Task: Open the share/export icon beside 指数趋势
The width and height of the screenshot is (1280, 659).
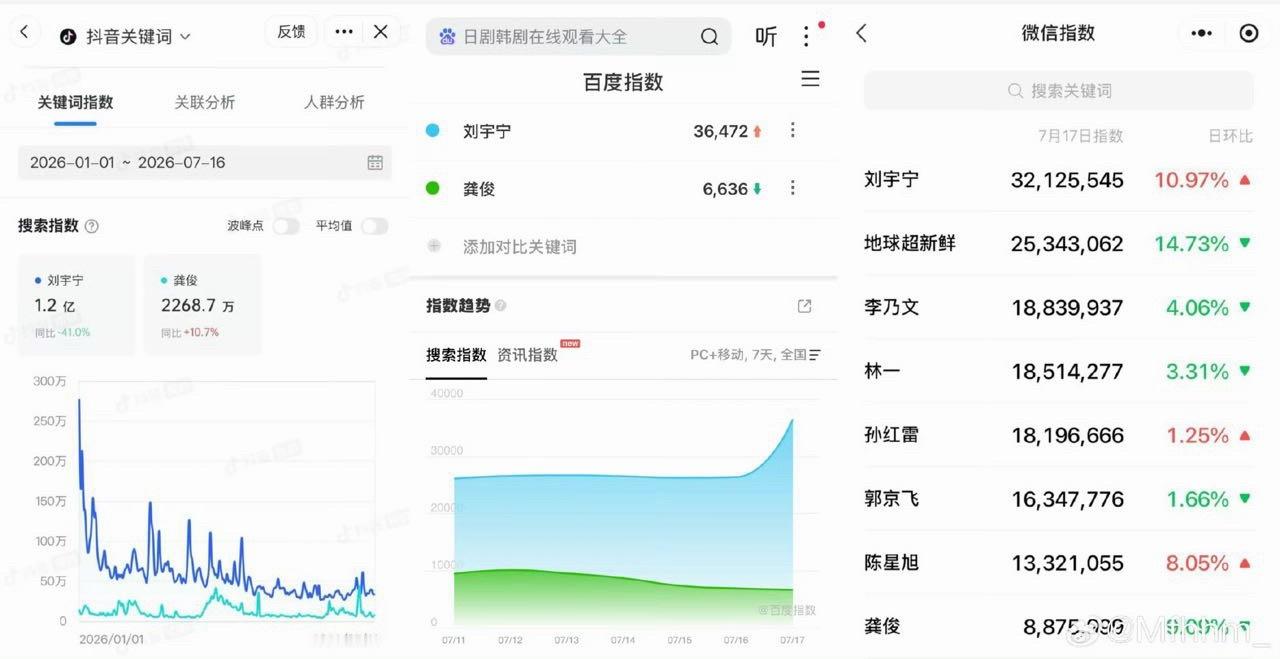Action: point(804,306)
